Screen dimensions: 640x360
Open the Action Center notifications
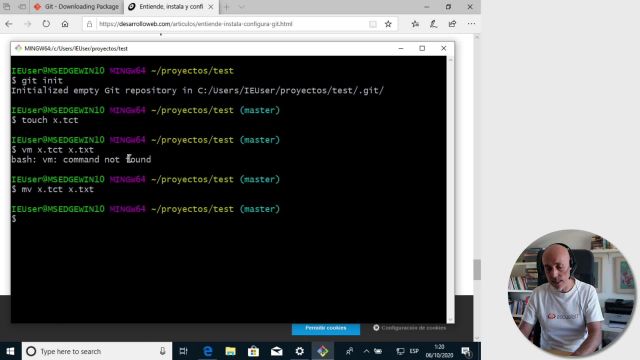(466, 351)
